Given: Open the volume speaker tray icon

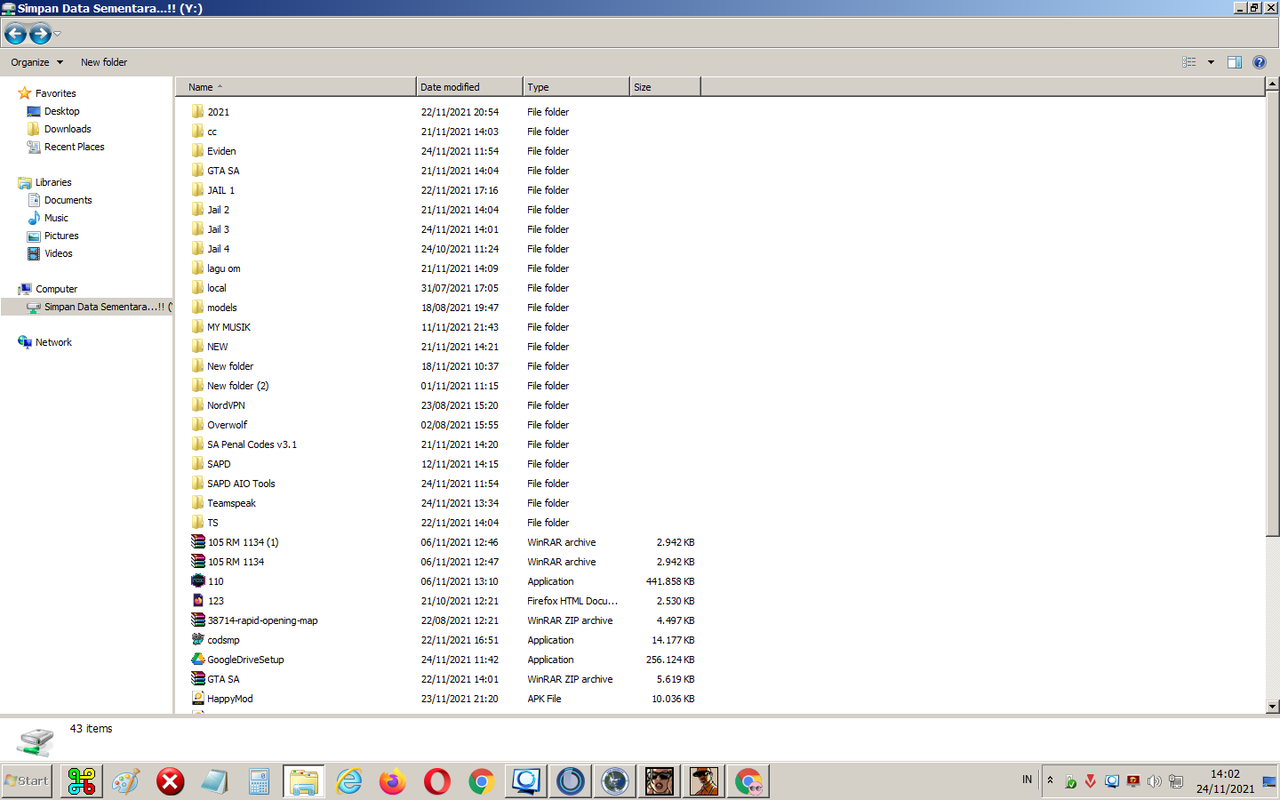Looking at the screenshot, I should tap(1155, 781).
